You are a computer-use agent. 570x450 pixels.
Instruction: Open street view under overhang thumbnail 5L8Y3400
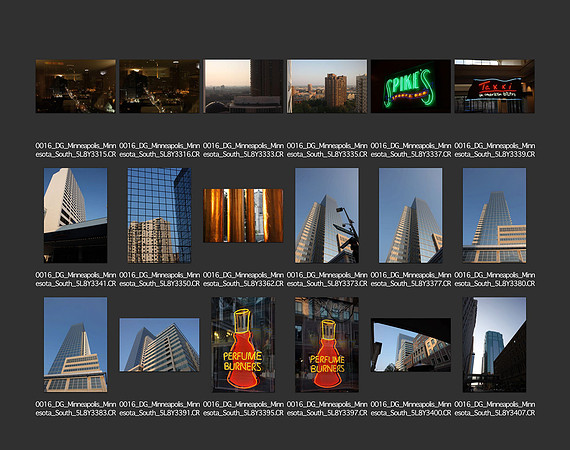(411, 345)
